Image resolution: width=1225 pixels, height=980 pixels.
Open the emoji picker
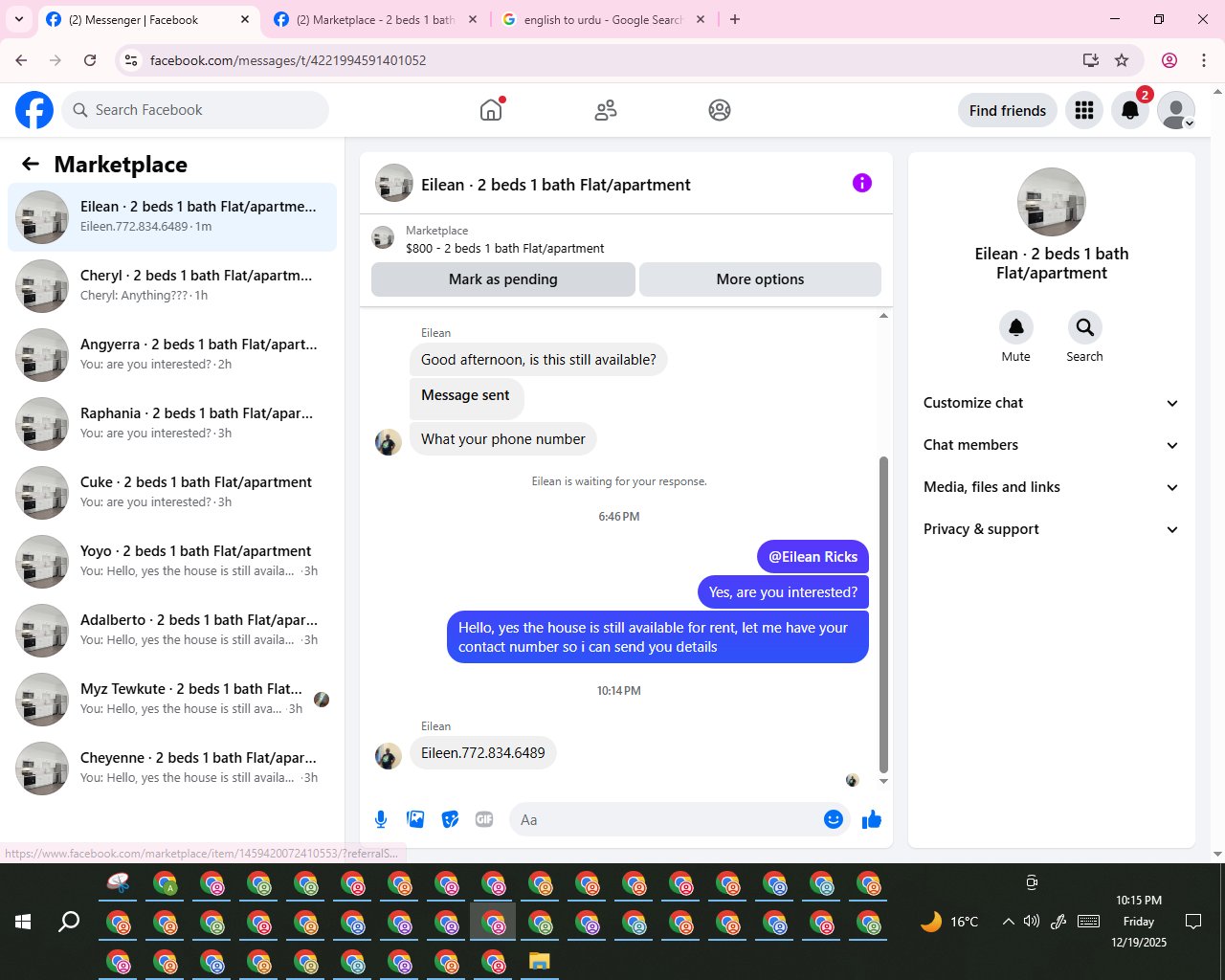(834, 819)
